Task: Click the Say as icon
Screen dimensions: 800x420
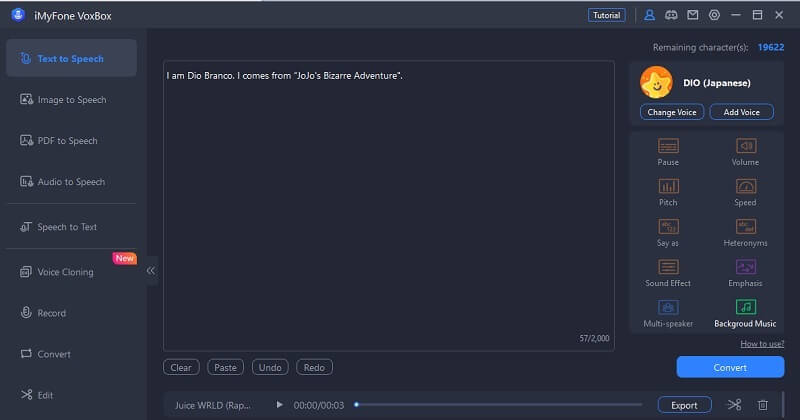Action: click(x=668, y=227)
